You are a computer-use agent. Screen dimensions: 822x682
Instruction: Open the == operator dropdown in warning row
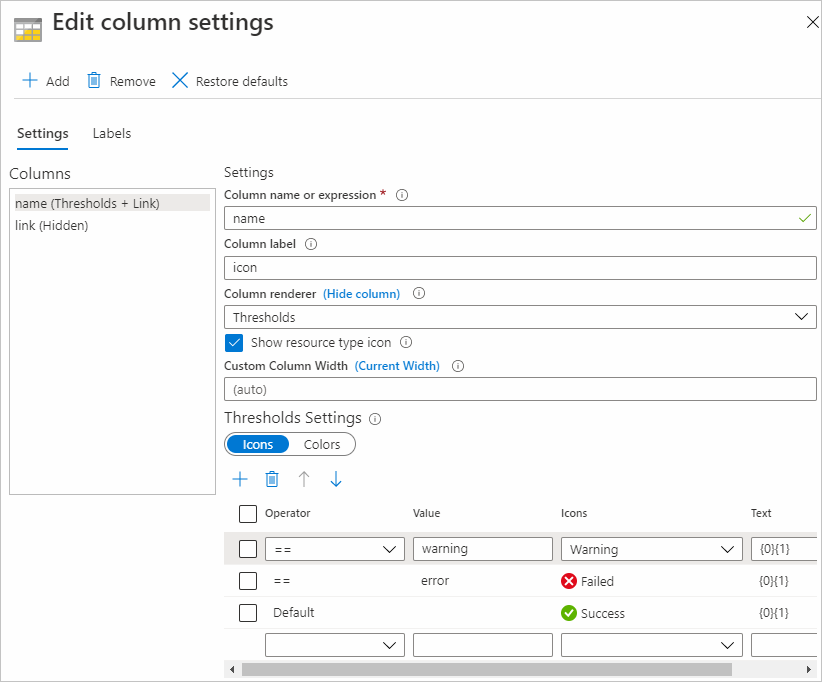(x=334, y=549)
